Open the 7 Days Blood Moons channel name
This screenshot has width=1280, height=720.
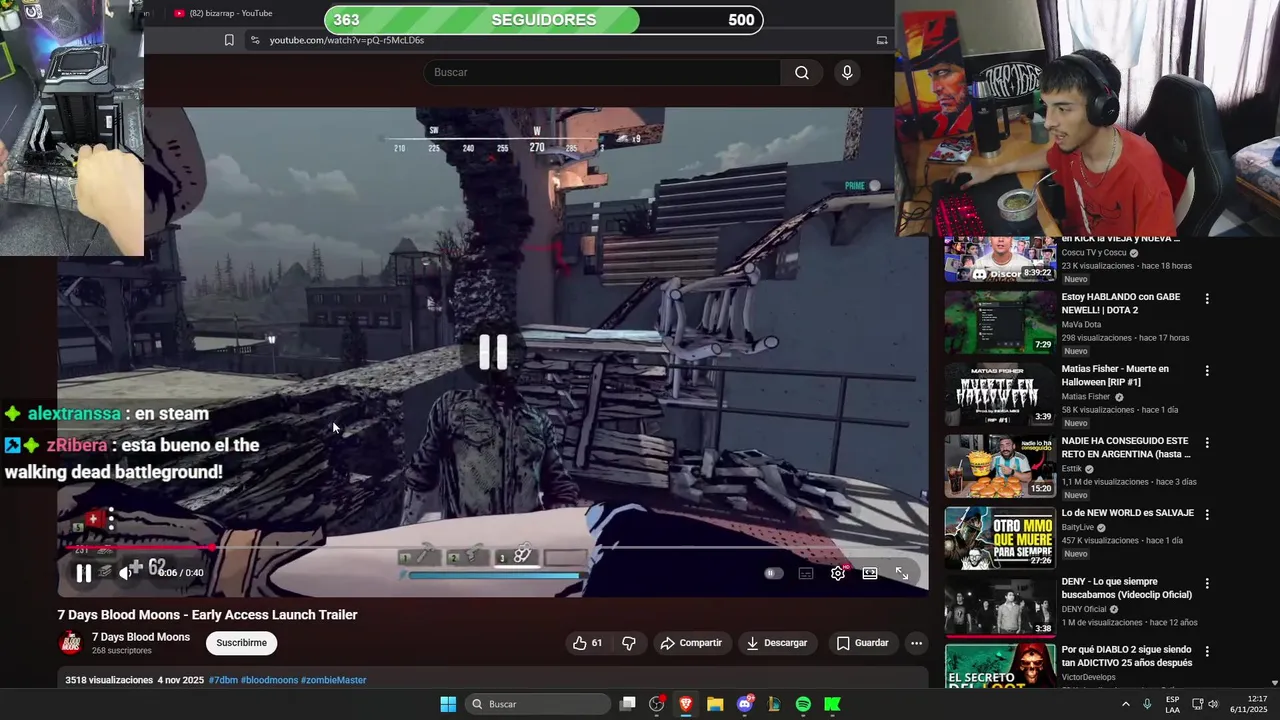[x=141, y=637]
